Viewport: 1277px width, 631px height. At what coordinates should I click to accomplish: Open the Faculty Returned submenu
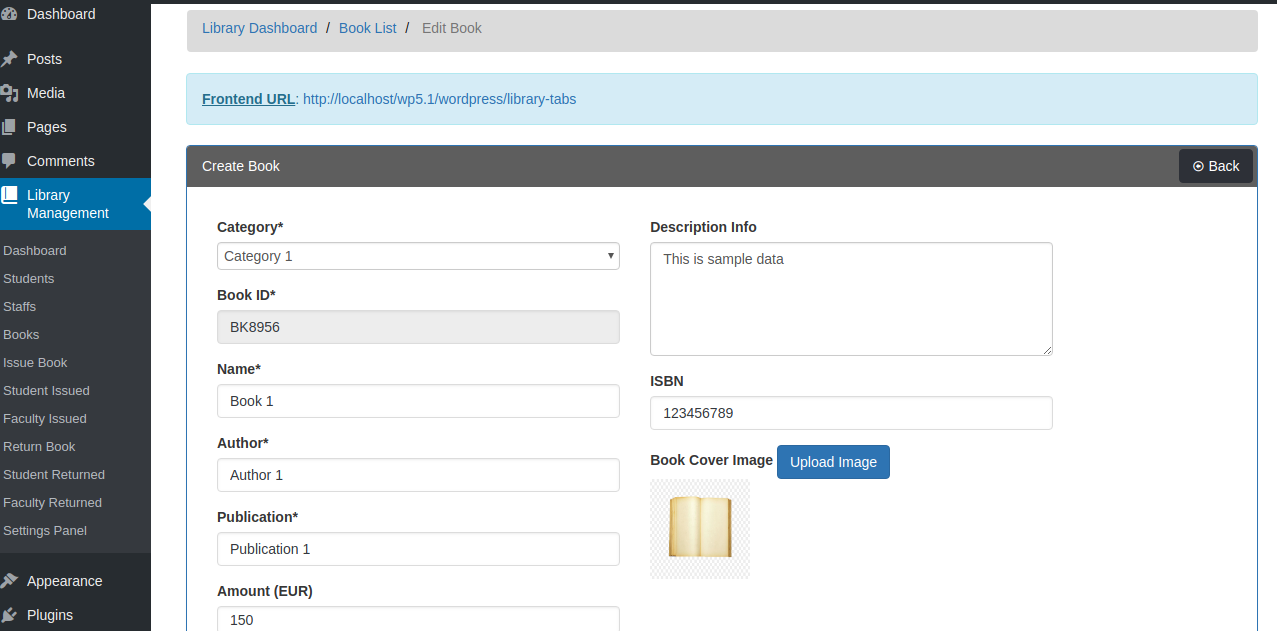tap(52, 503)
